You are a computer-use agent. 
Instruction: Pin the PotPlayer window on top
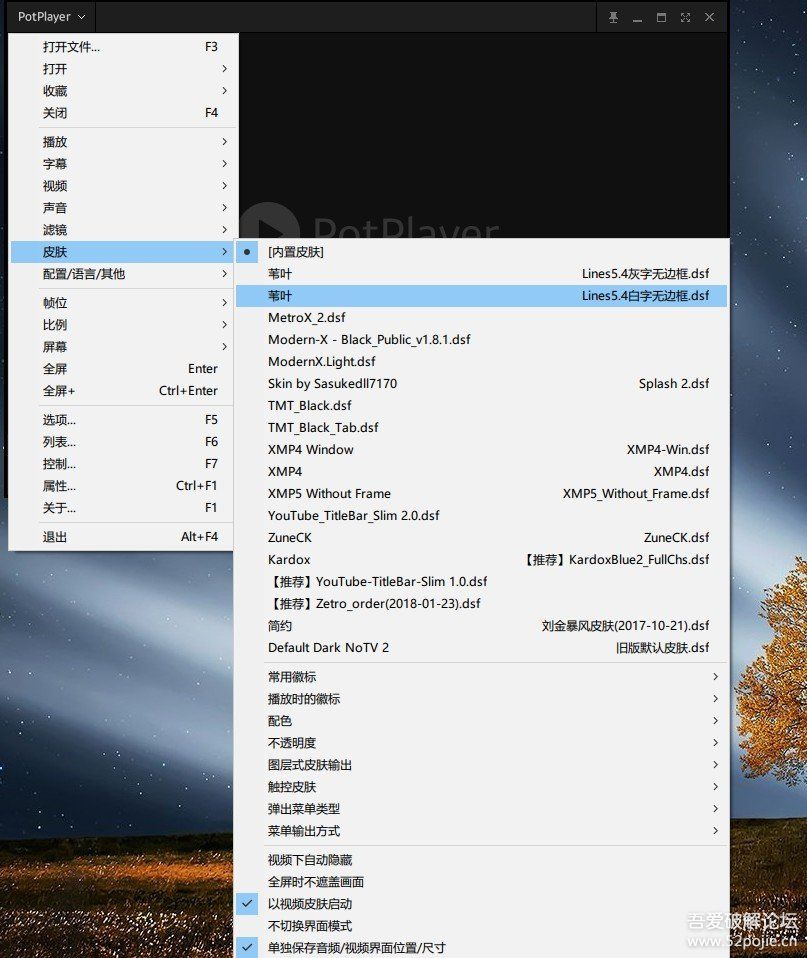(x=613, y=17)
